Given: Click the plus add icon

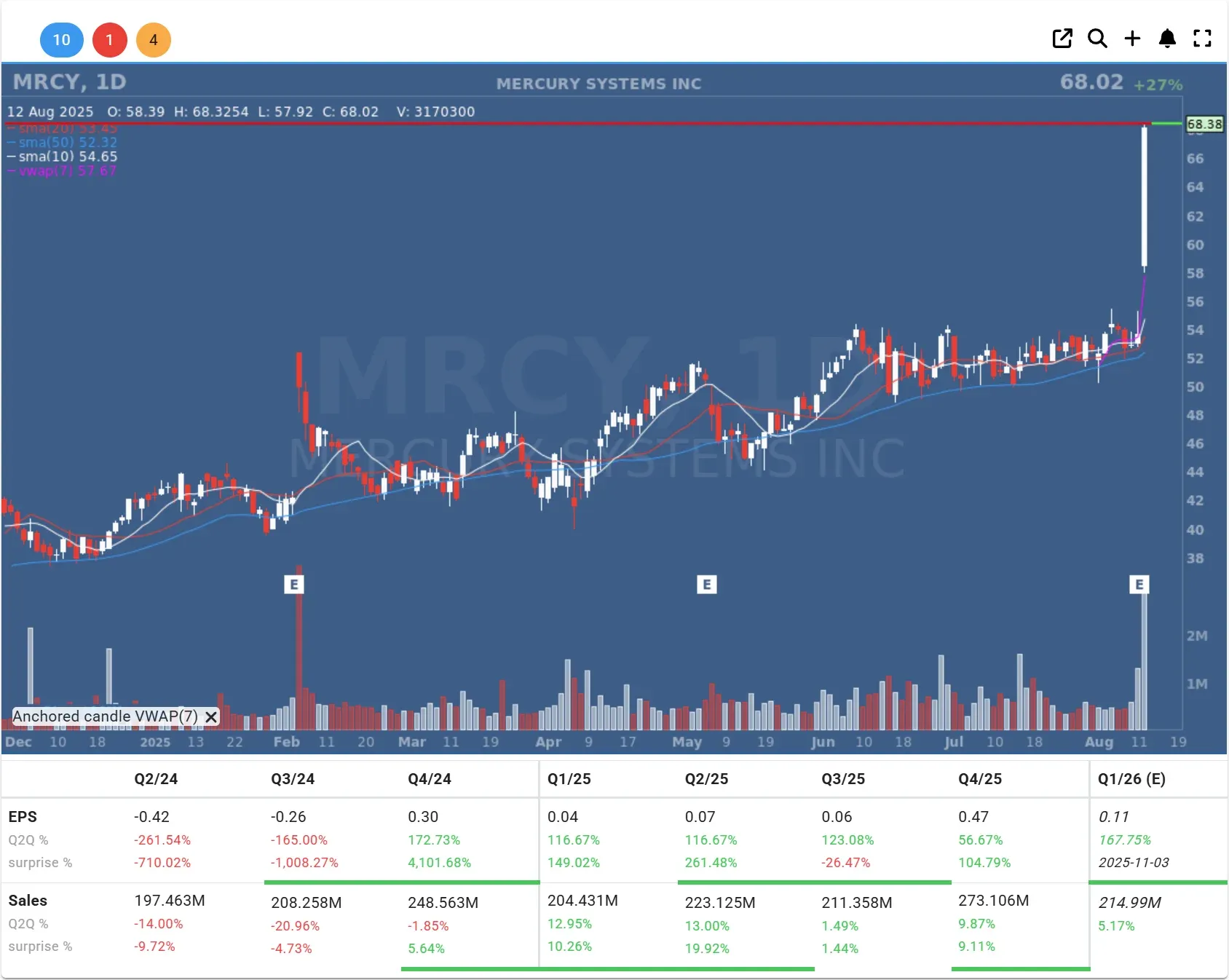Looking at the screenshot, I should coord(1132,39).
